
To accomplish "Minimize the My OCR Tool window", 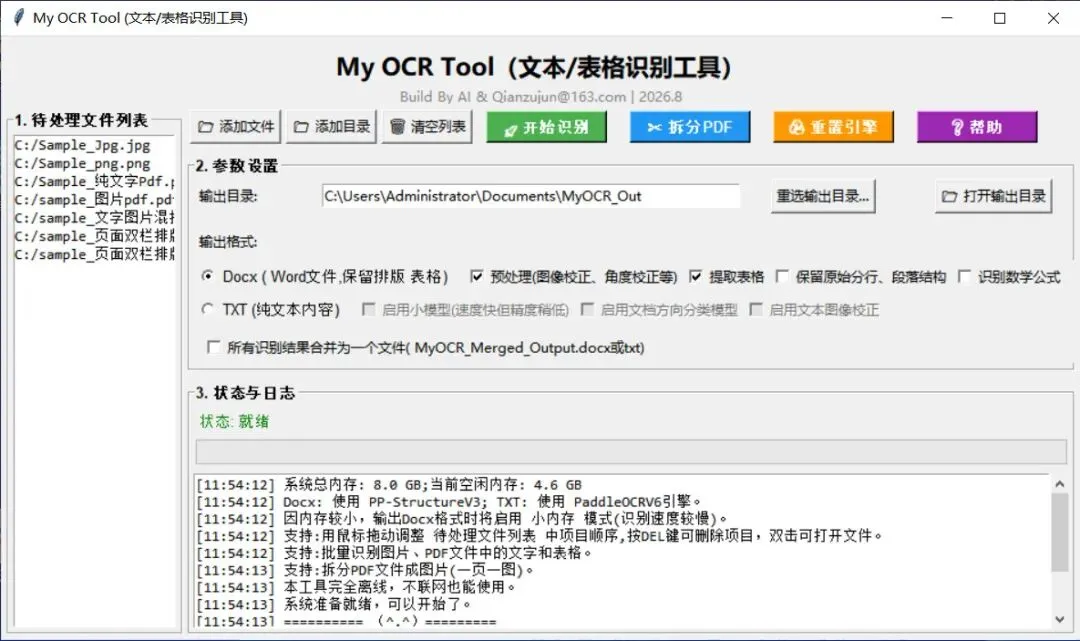I will 947,18.
